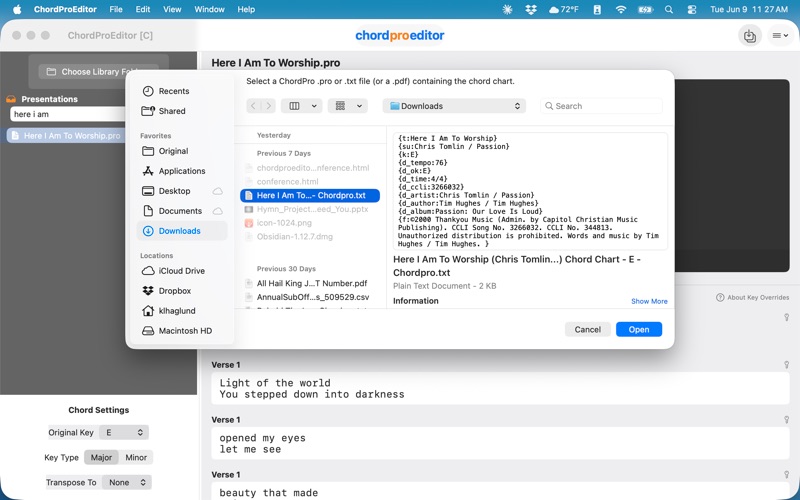The height and width of the screenshot is (500, 800).
Task: Click the Search field in the dialog
Action: click(x=601, y=106)
